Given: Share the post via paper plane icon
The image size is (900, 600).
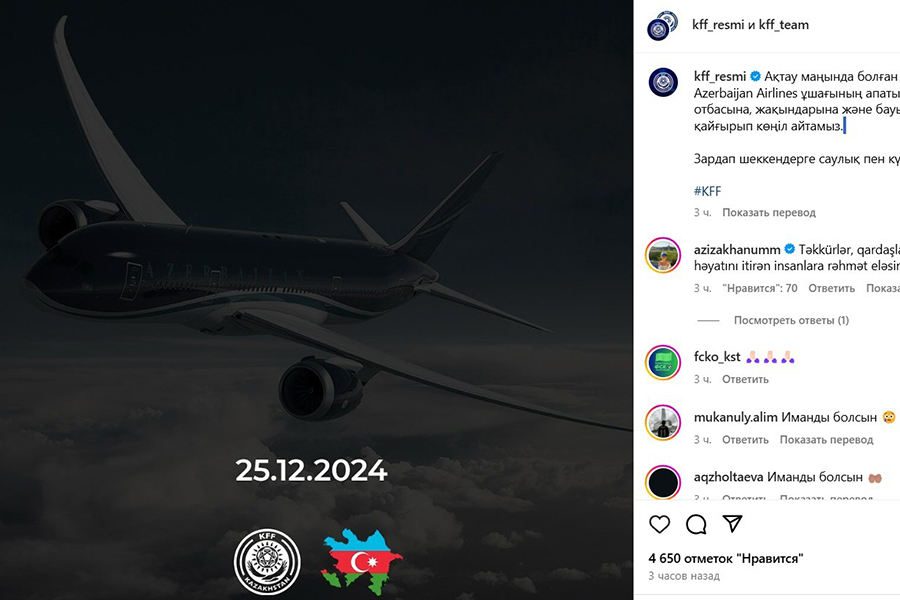Looking at the screenshot, I should pyautogui.click(x=732, y=524).
